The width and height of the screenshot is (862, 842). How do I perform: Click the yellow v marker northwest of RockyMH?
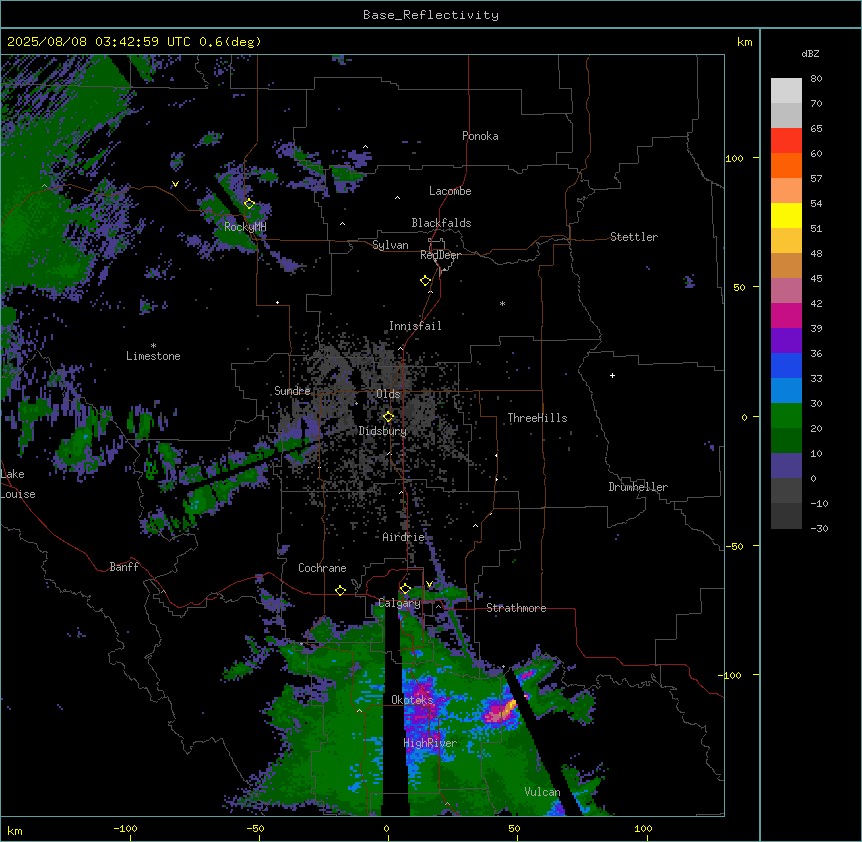[x=175, y=184]
